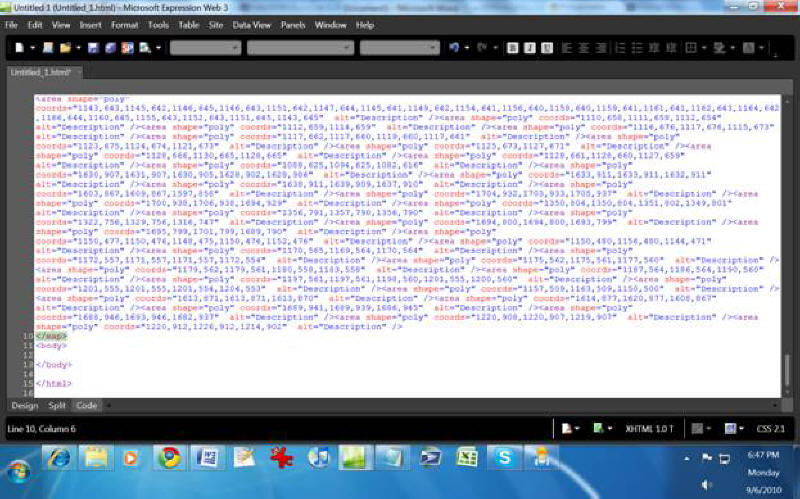Click the SuperPreview toolbar icon
The image size is (800, 499).
tap(128, 47)
